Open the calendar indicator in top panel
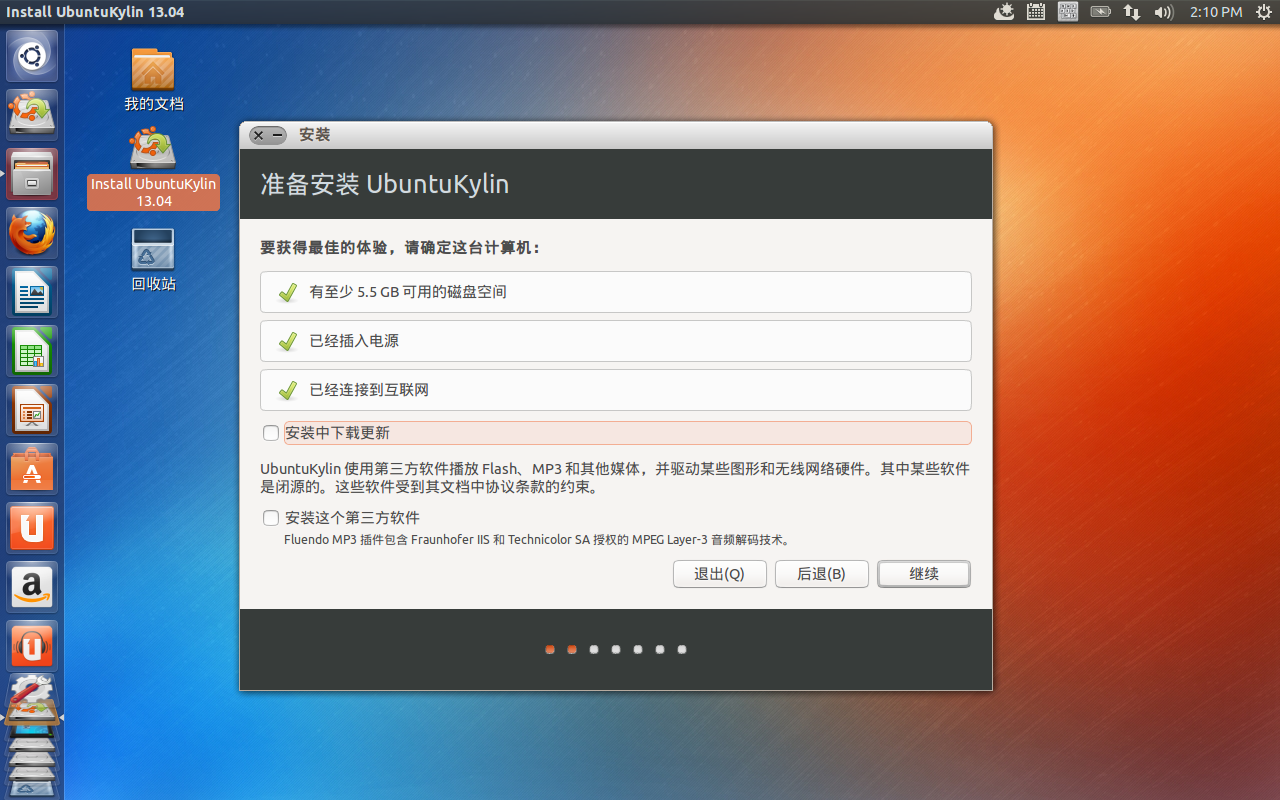 pyautogui.click(x=1036, y=12)
